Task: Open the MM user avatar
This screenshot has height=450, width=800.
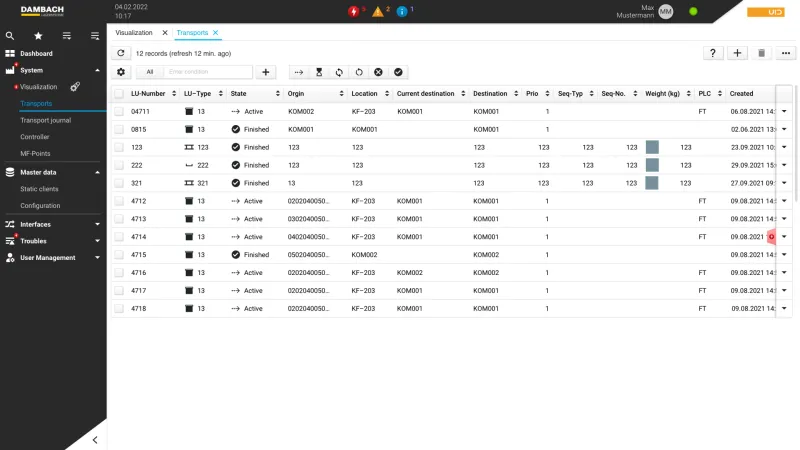Action: point(665,11)
